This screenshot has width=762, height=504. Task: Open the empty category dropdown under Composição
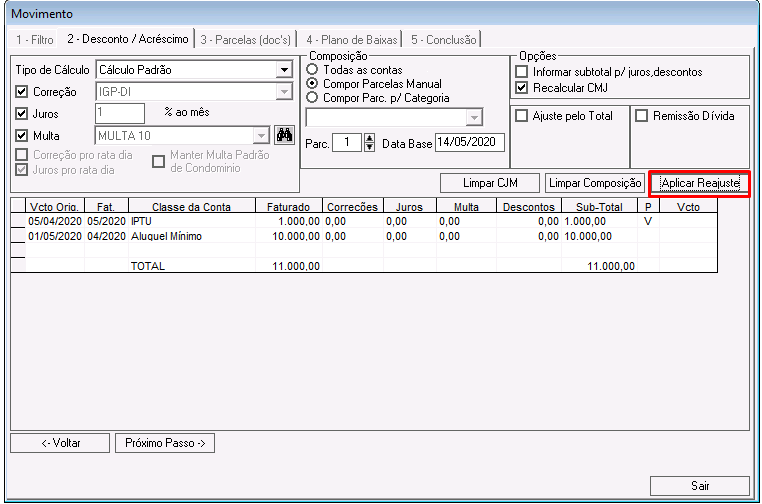[x=474, y=117]
